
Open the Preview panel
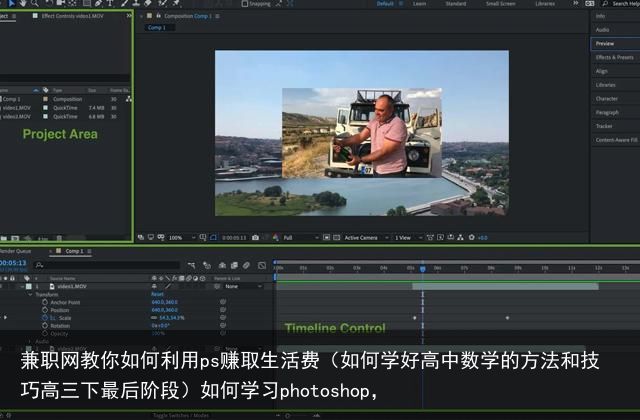(605, 43)
